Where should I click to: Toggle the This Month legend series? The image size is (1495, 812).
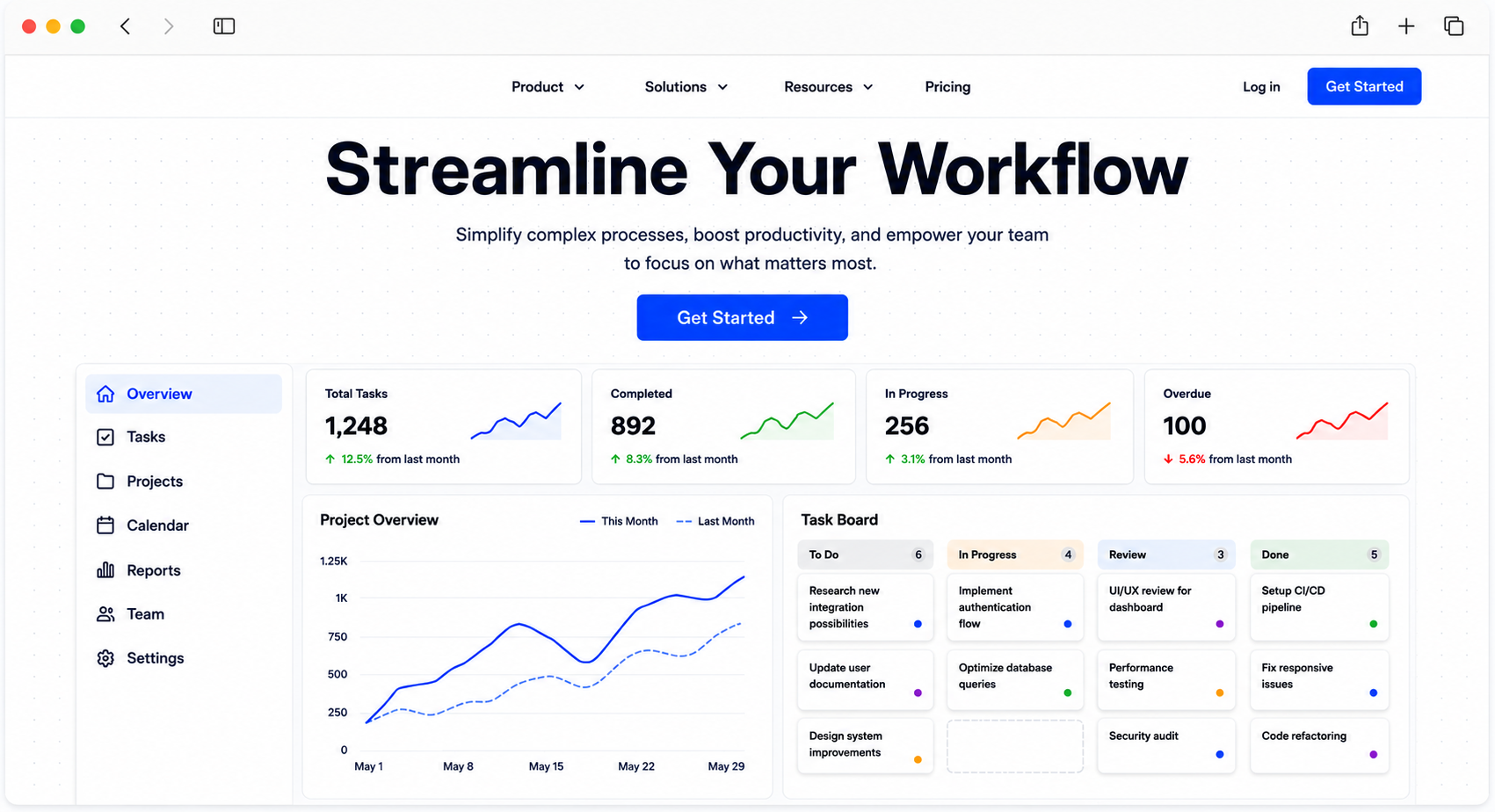coord(619,521)
